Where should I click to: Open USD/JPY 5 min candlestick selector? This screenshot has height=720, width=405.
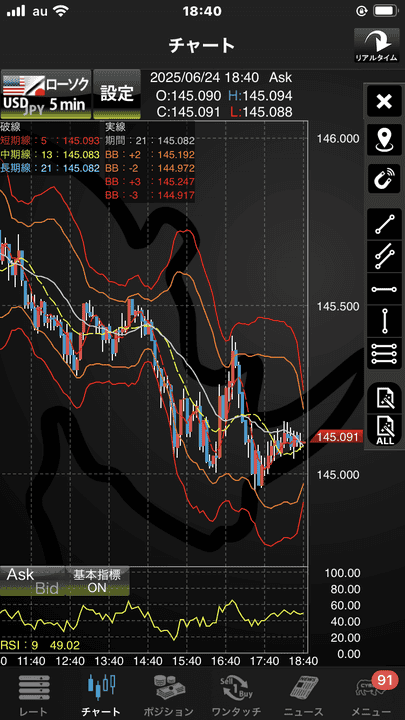(x=45, y=94)
